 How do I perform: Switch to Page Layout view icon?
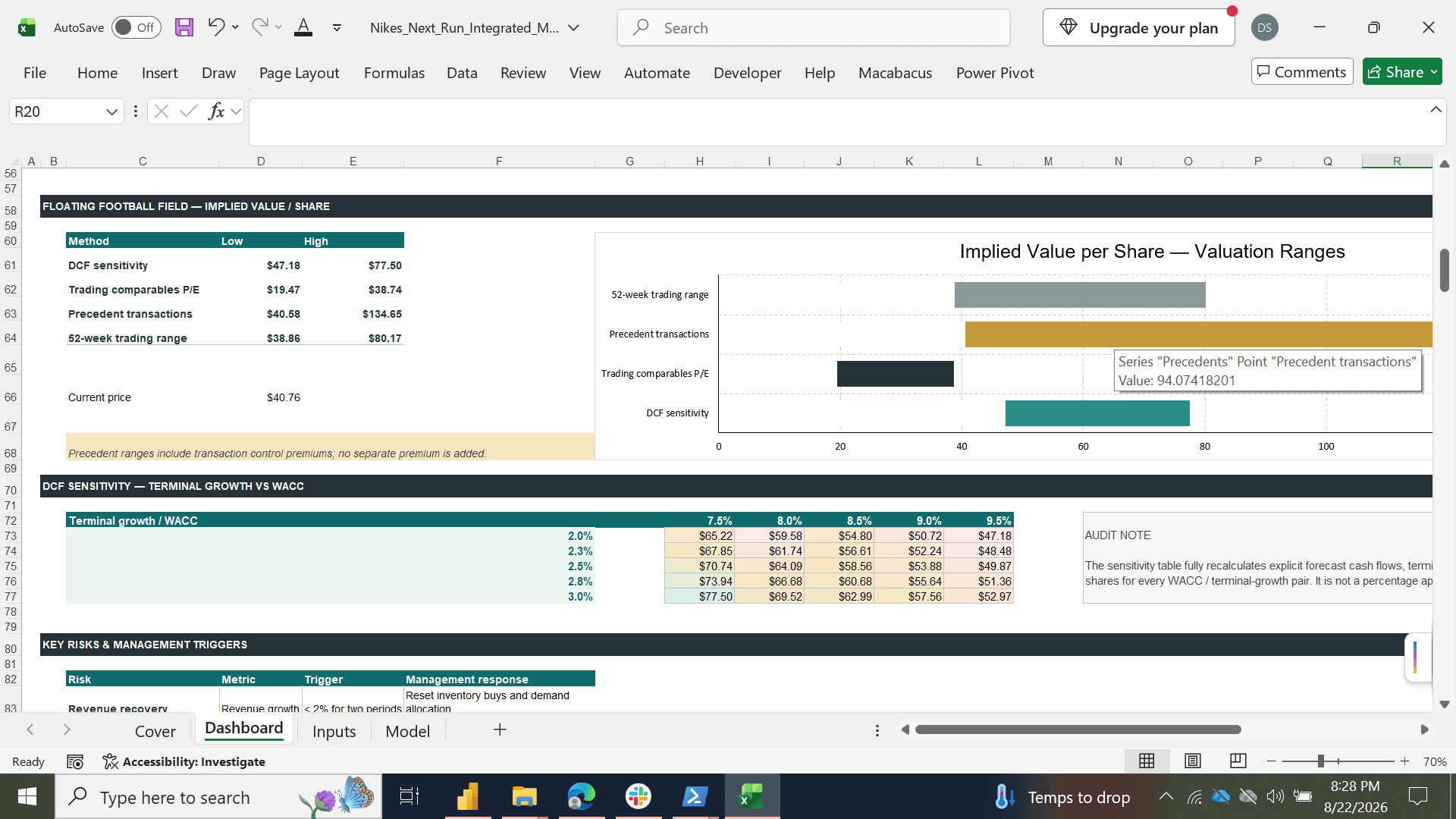click(1192, 761)
